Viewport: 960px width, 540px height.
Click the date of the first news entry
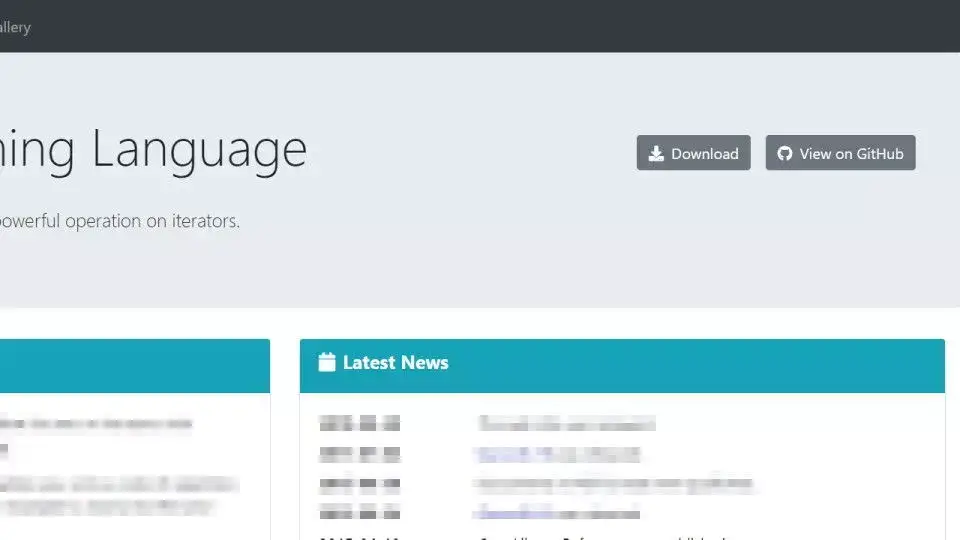click(359, 423)
